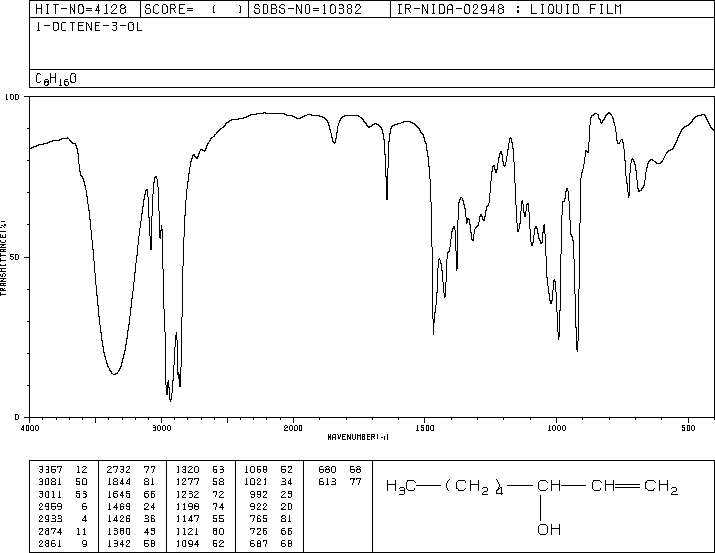The image size is (715, 553).
Task: Select peak value 1021 in the table
Action: click(256, 482)
